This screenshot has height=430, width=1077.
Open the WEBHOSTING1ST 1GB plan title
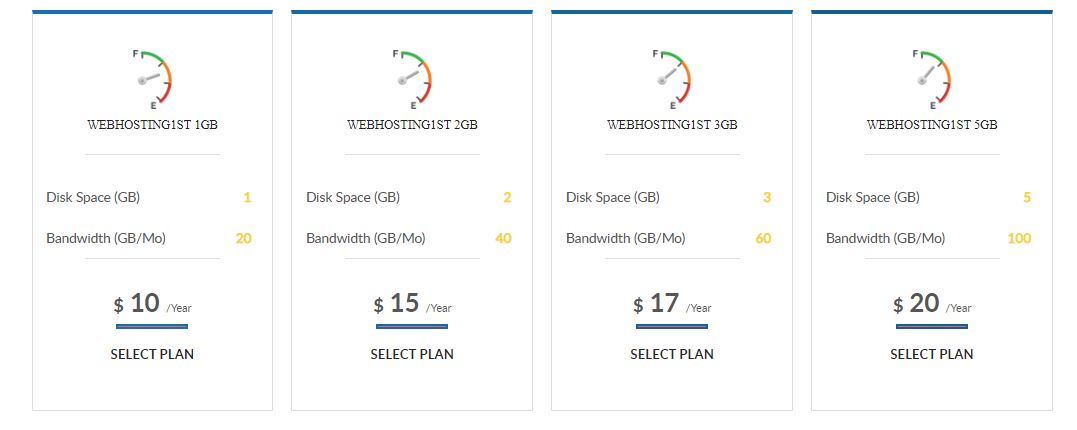152,125
